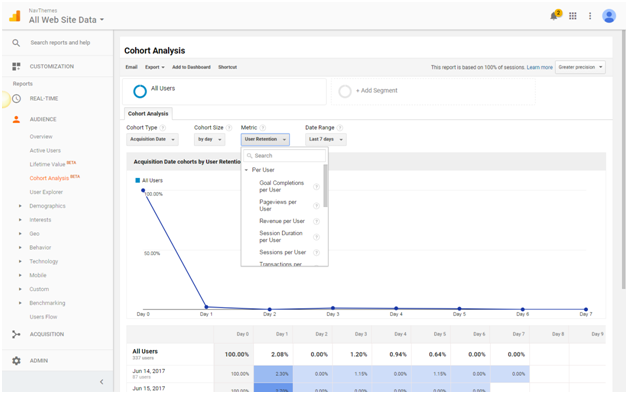Screen dimensions: 628x394
Task: Click help icon for Revenue per User
Action: pos(316,221)
